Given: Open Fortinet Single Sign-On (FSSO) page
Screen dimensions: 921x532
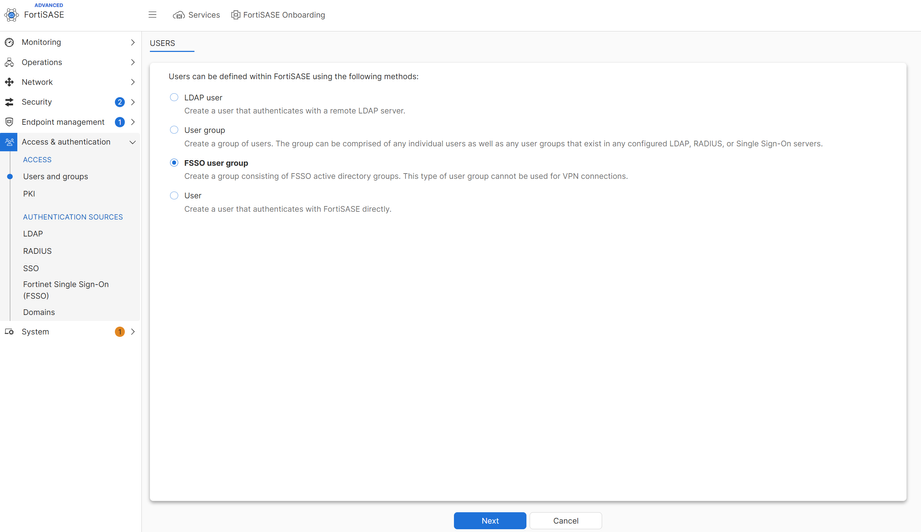Looking at the screenshot, I should pos(65,290).
